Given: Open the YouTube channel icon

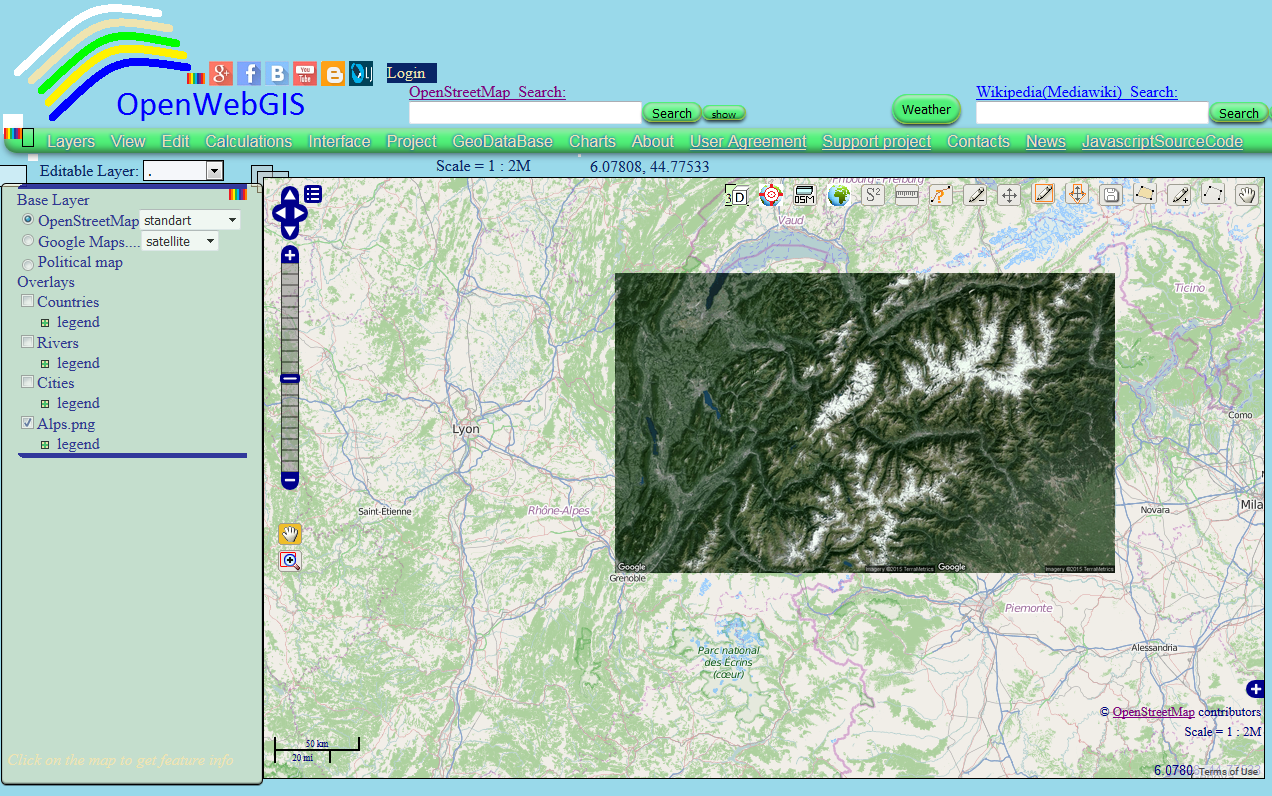Looking at the screenshot, I should (x=305, y=73).
